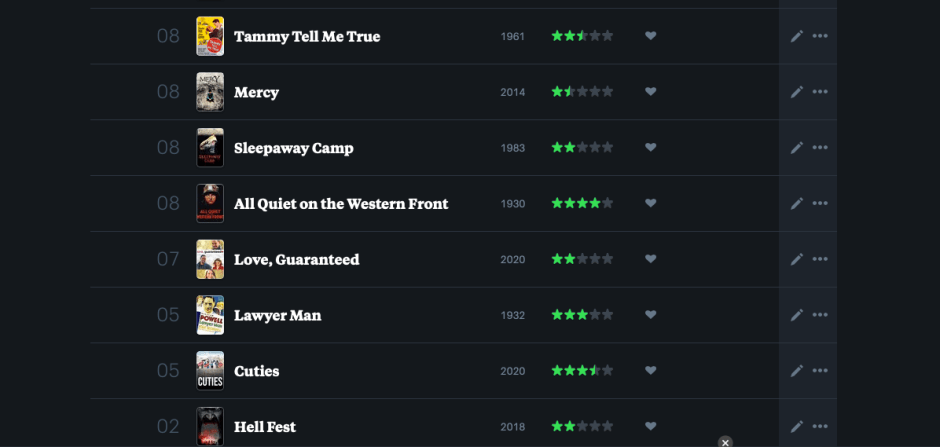The image size is (940, 447).
Task: Open the Sleepaway Camp film title link
Action: (293, 148)
